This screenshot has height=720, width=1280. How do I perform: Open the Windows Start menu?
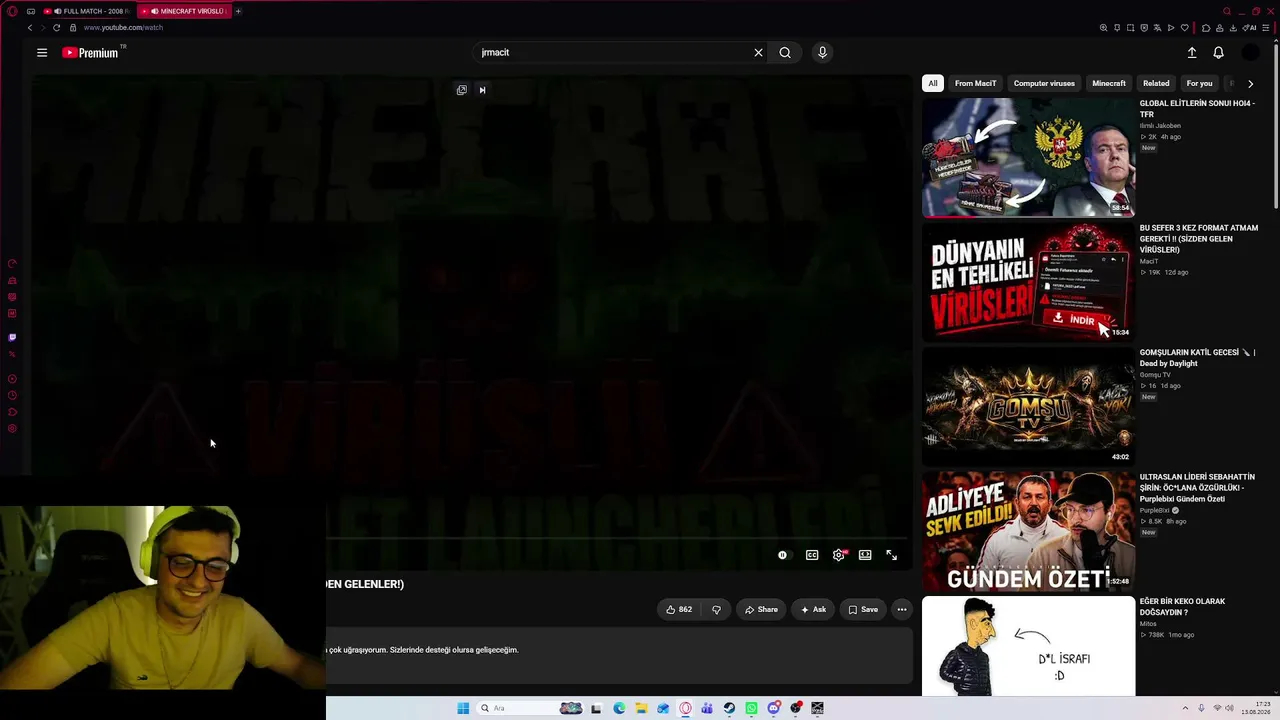tap(463, 708)
